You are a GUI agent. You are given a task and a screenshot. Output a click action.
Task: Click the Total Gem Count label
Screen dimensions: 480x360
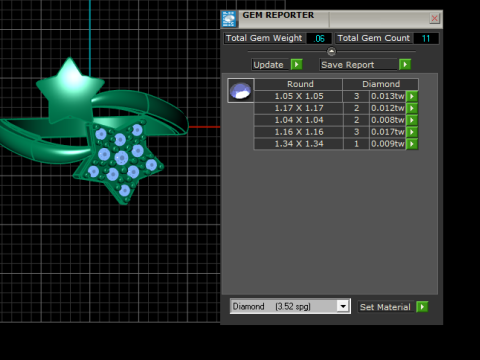374,38
